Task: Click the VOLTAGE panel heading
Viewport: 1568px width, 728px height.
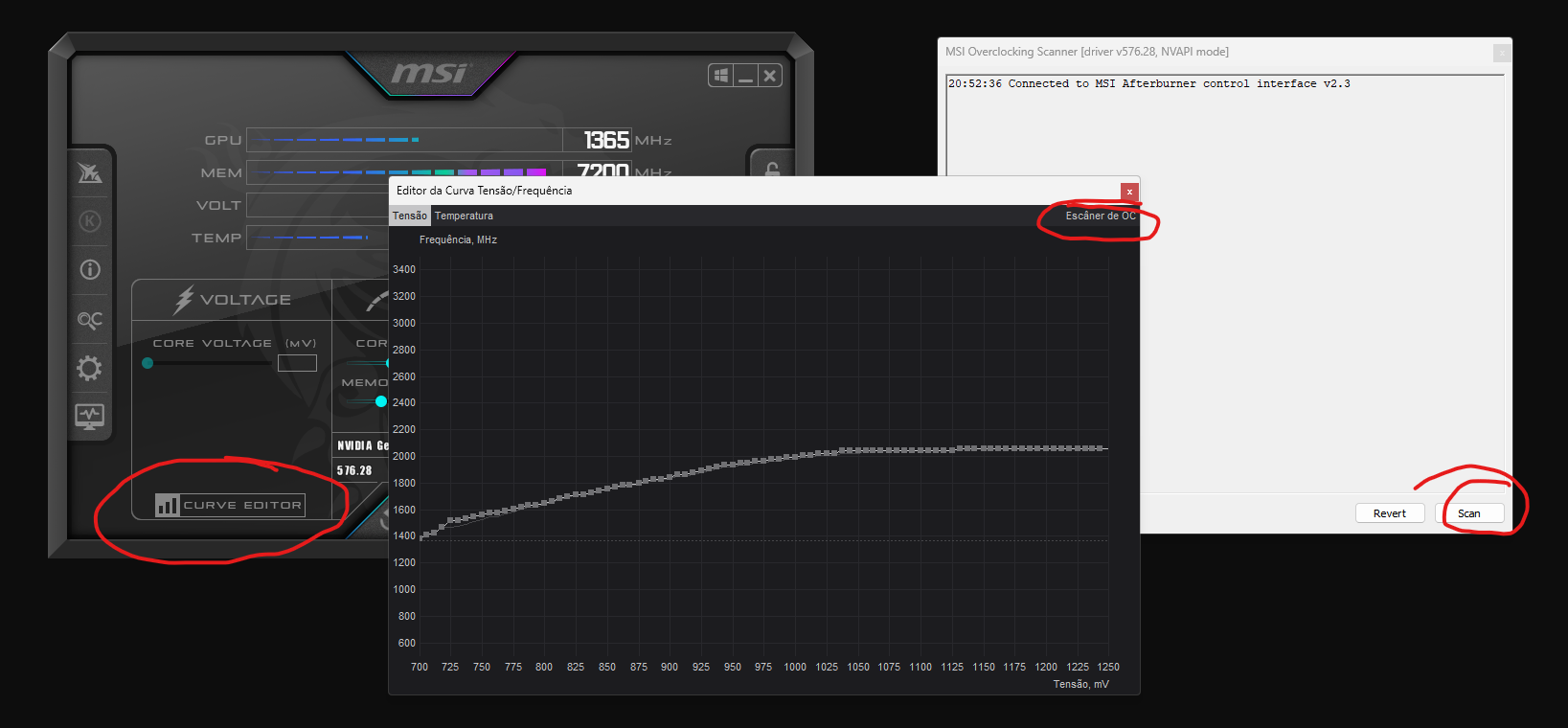Action: (x=245, y=300)
